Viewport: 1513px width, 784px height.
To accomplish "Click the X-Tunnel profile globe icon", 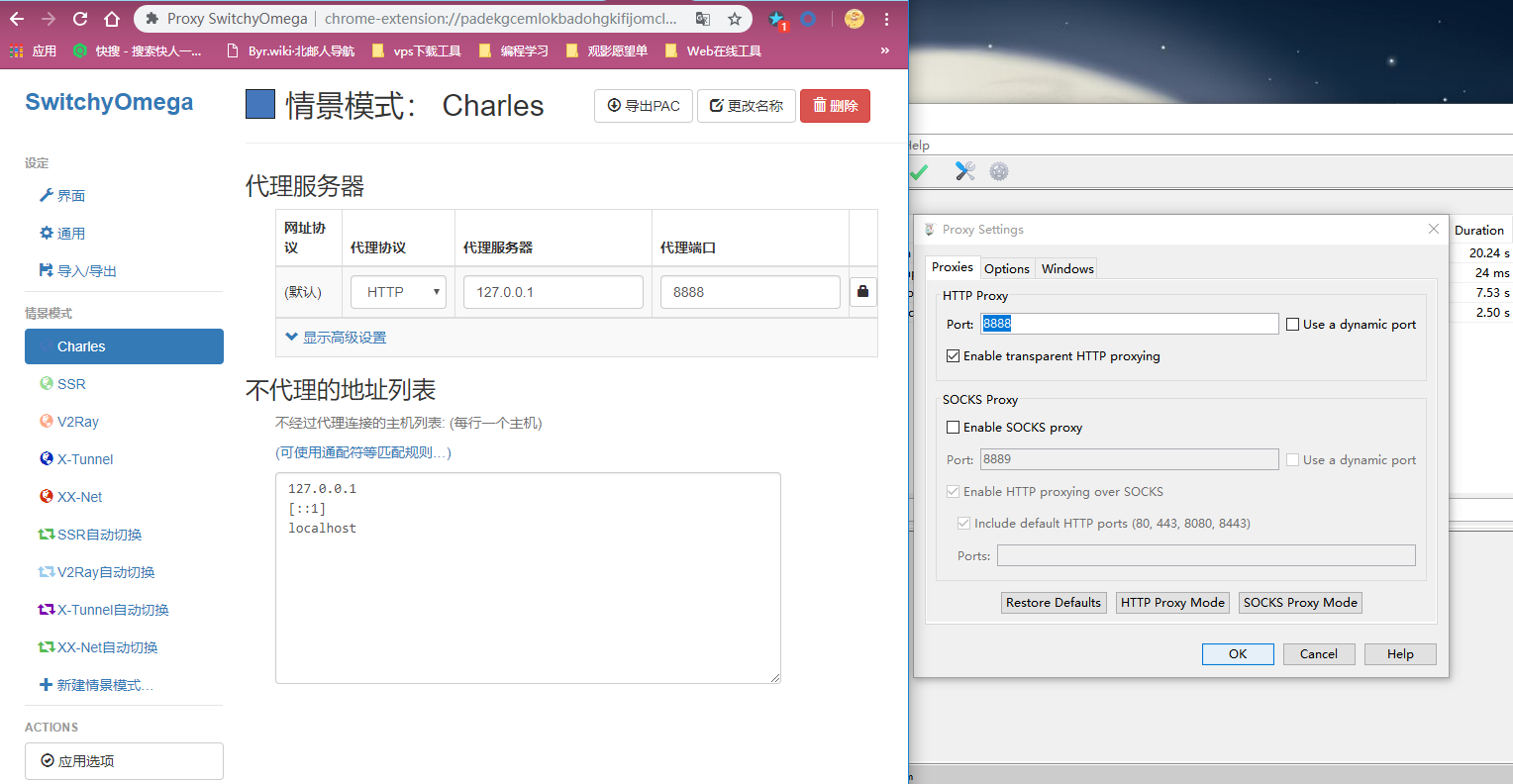I will [x=46, y=458].
